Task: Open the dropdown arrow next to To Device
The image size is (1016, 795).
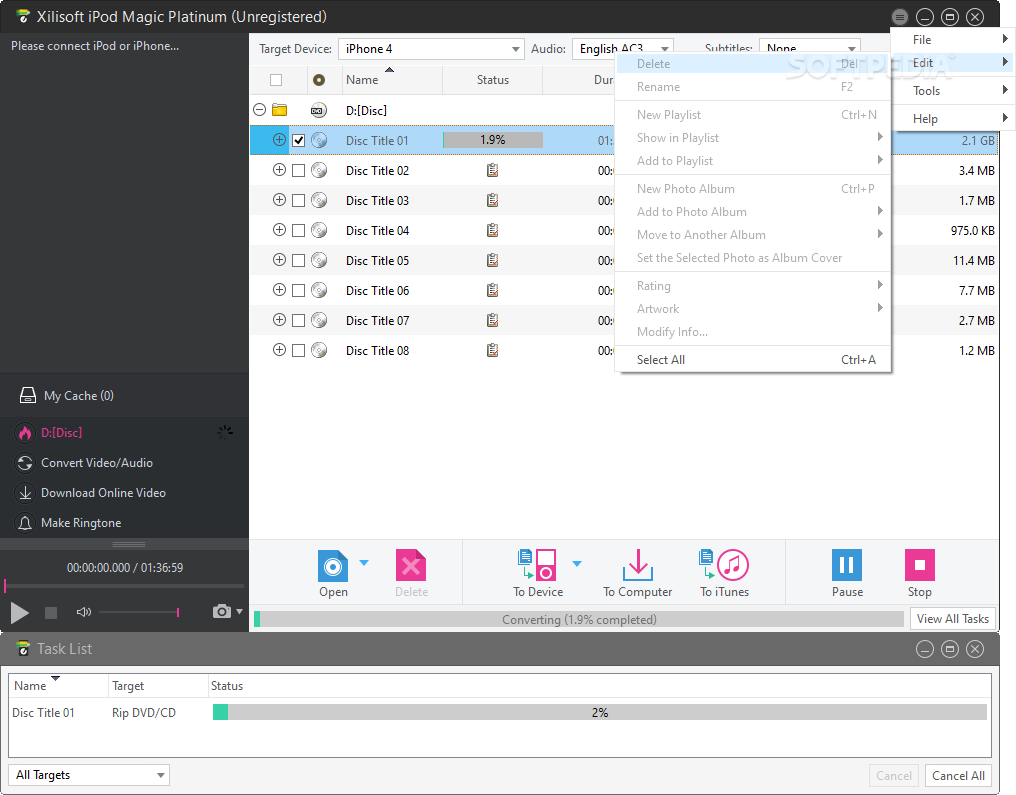Action: pyautogui.click(x=577, y=563)
